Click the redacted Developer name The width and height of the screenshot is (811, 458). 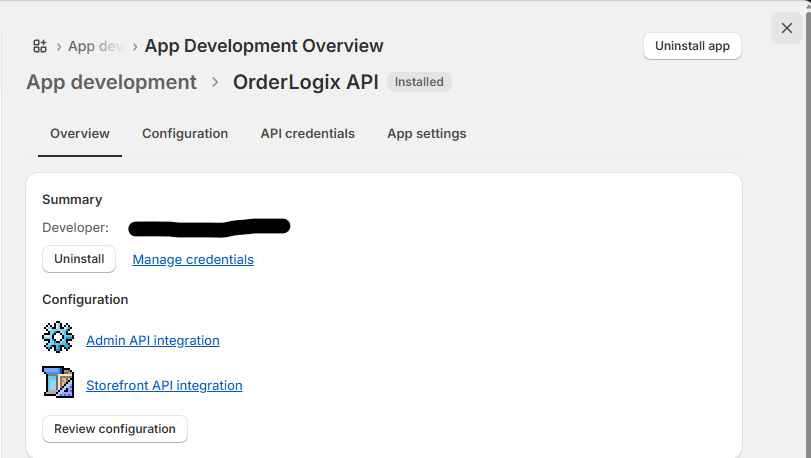coord(209,227)
